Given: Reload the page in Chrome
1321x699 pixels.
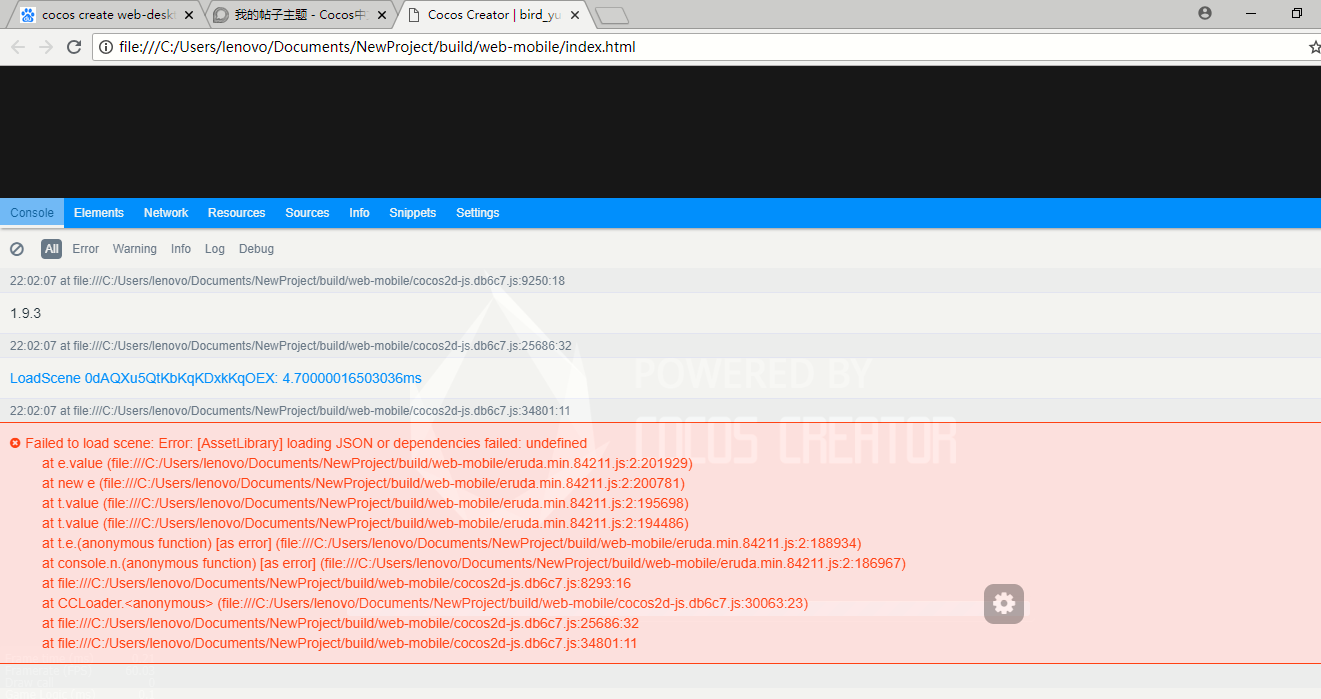Looking at the screenshot, I should pos(74,47).
